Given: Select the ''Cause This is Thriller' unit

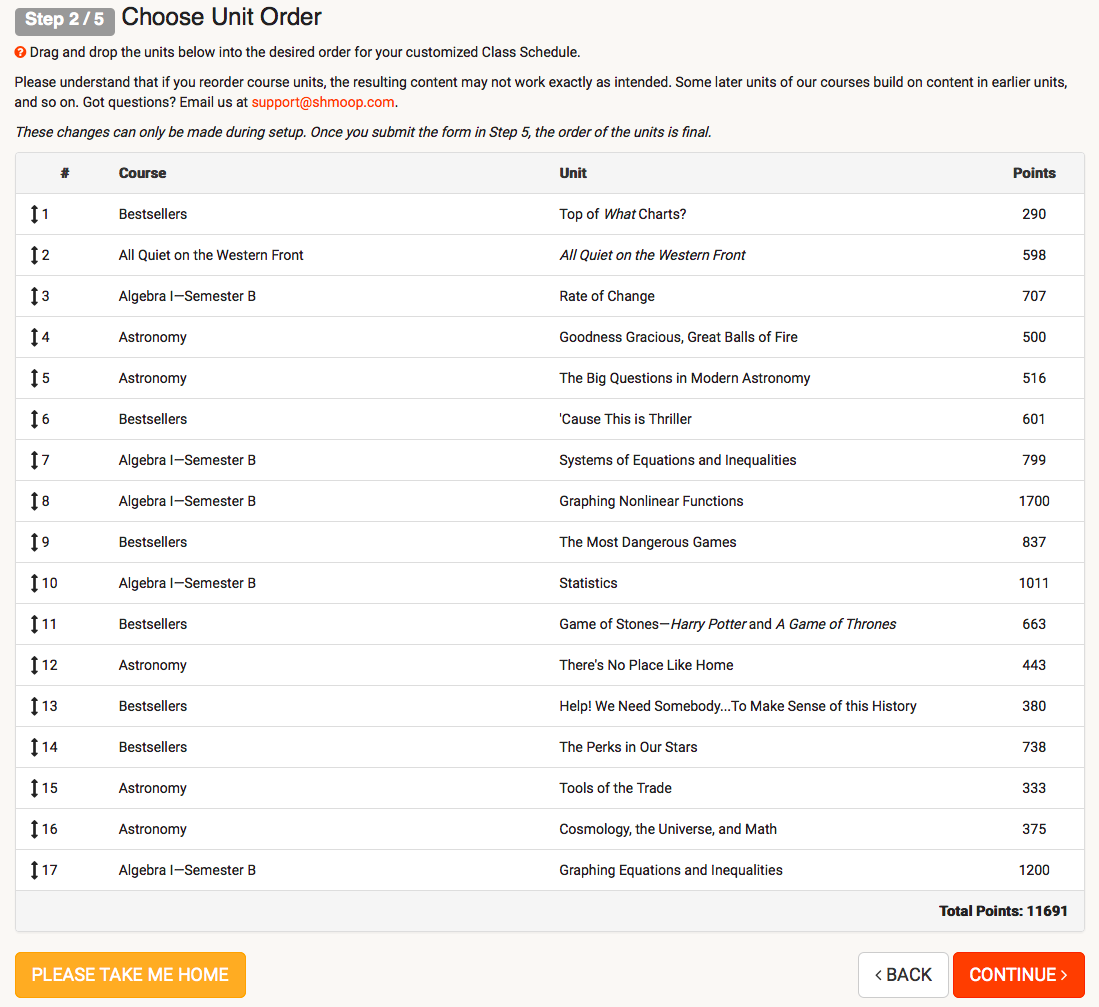Looking at the screenshot, I should (625, 419).
